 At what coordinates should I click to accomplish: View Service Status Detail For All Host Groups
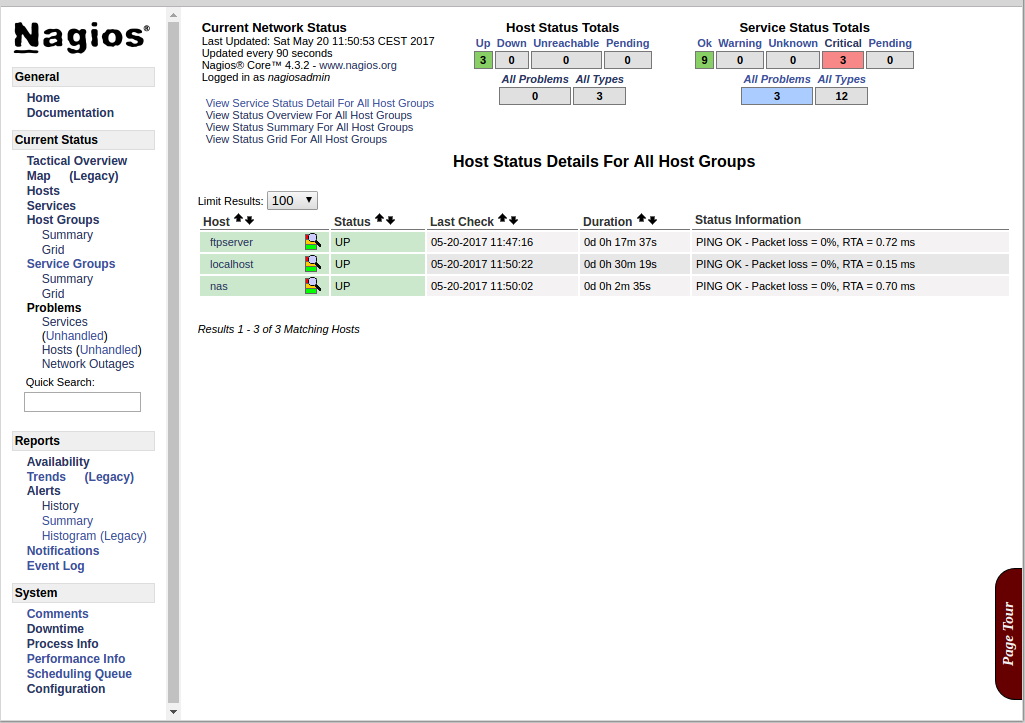click(x=320, y=103)
